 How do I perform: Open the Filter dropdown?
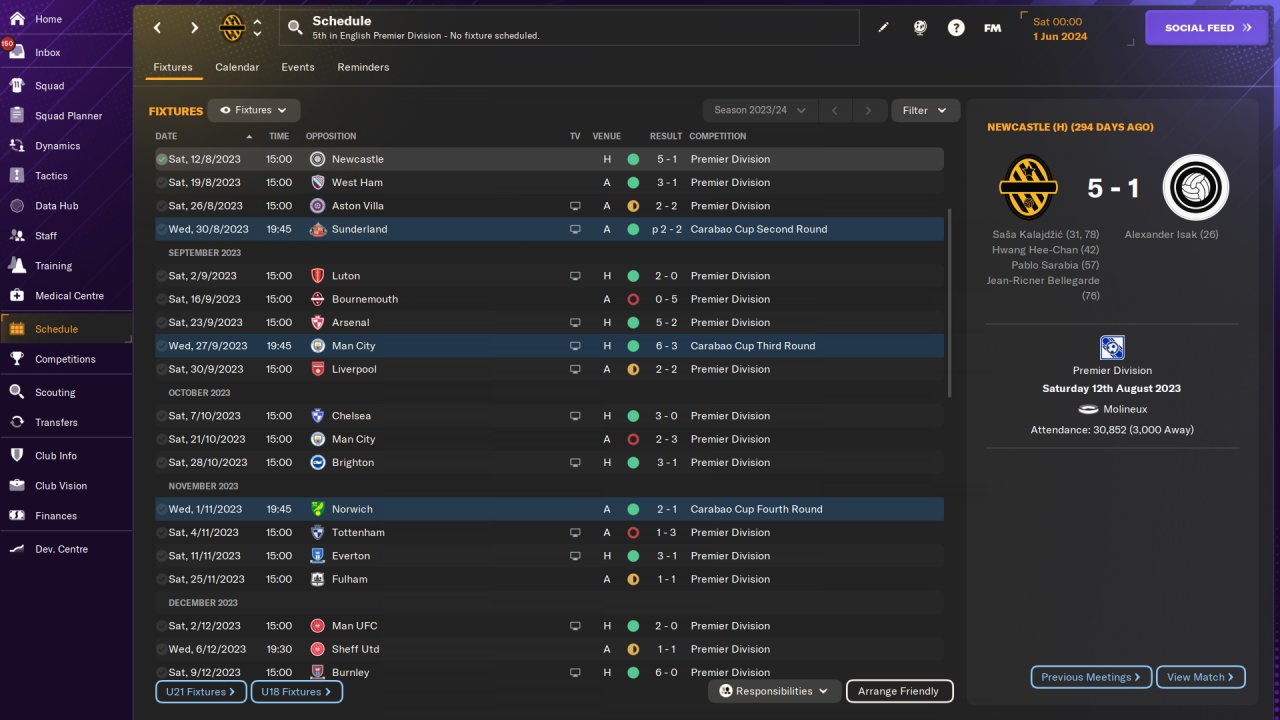[925, 110]
